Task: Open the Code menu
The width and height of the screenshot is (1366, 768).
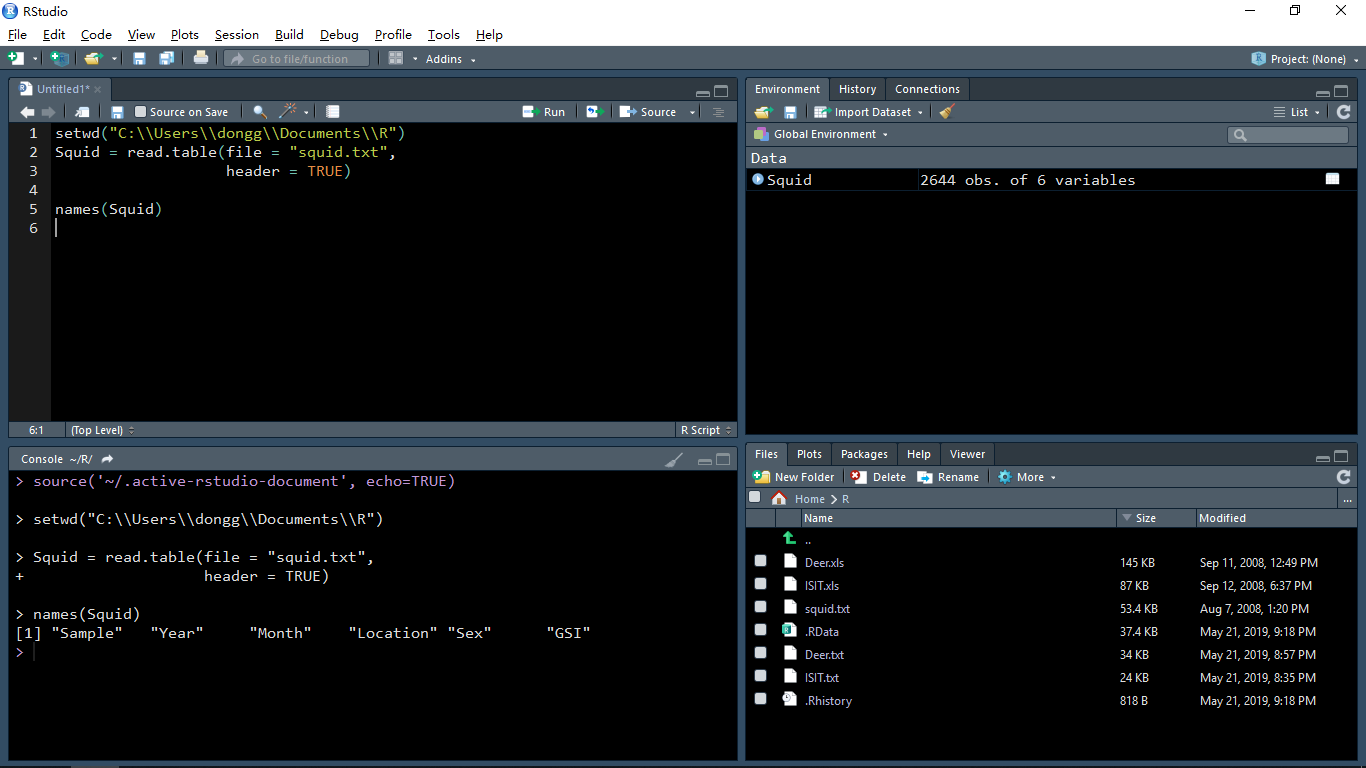Action: [x=96, y=34]
